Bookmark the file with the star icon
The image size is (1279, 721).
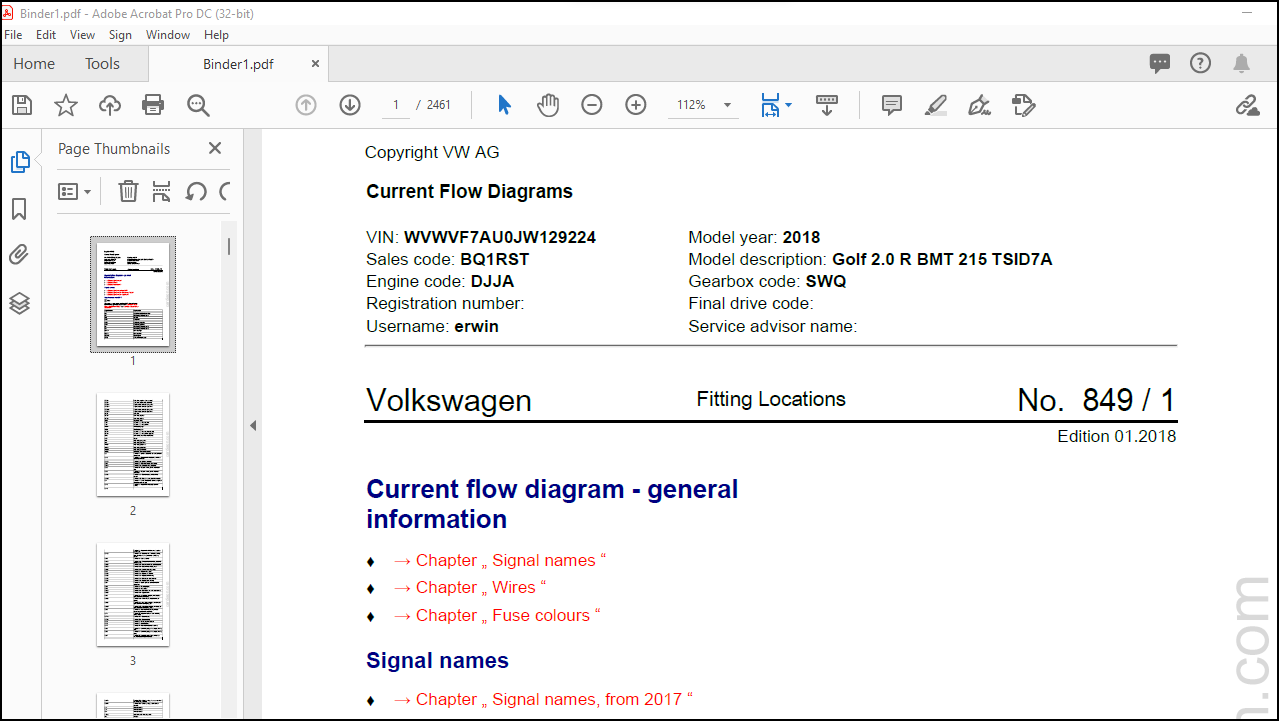coord(65,105)
